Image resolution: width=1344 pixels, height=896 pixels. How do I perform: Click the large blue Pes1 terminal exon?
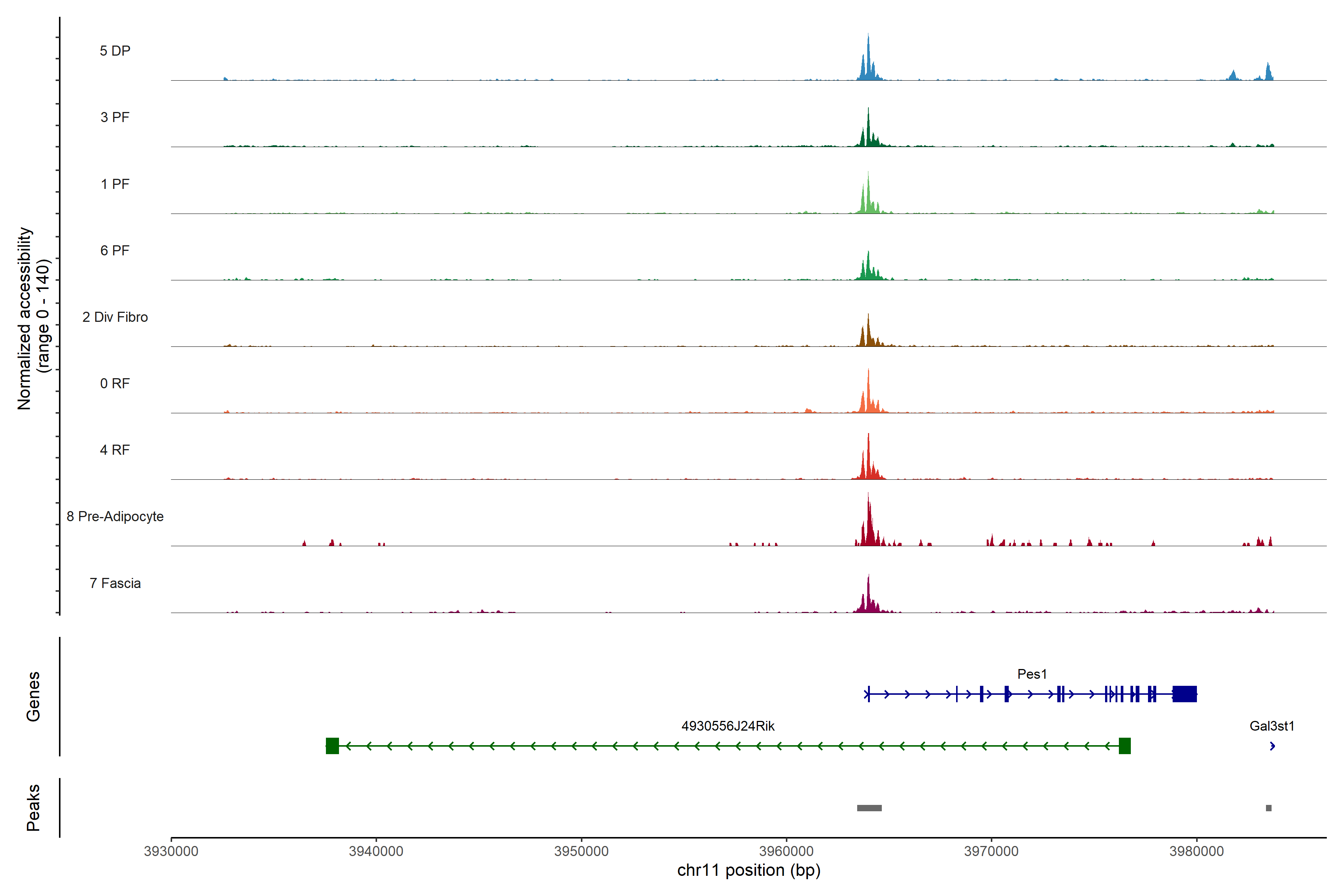click(1185, 694)
